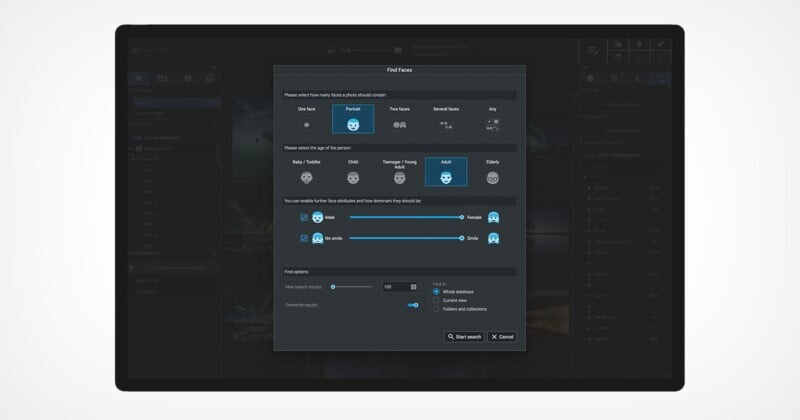Click the Max search results stepper arrows
800x420 pixels.
(413, 287)
